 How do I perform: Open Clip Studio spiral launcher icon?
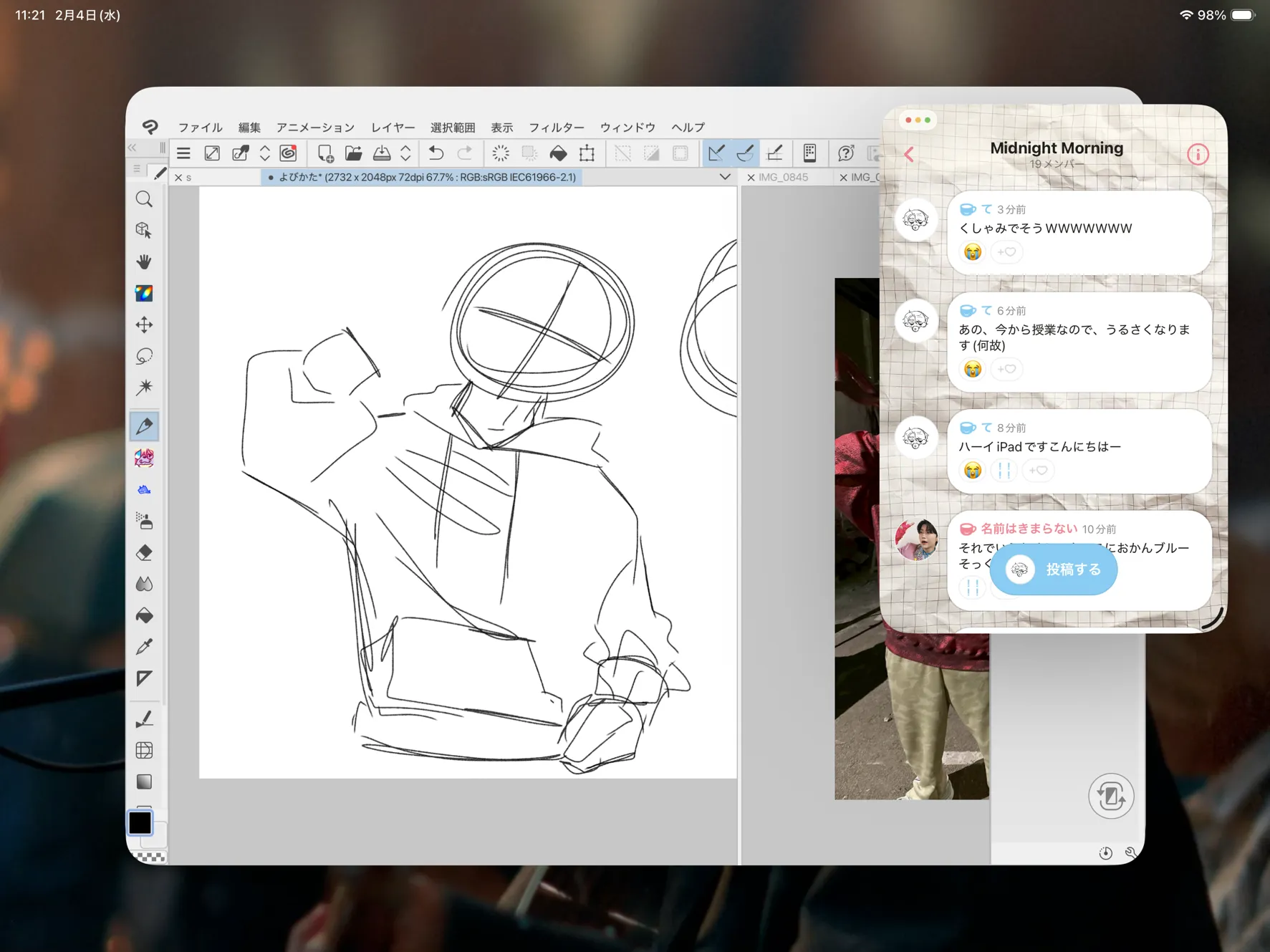(288, 153)
